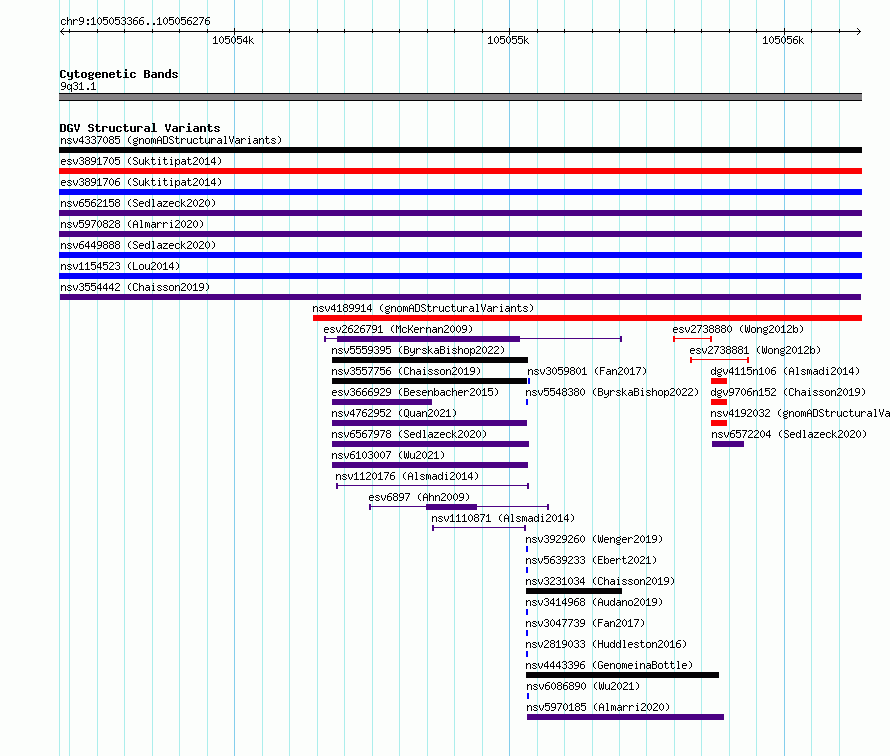The image size is (890, 756).
Task: Click the purple esv3666929 variant bar
Action: point(381,402)
